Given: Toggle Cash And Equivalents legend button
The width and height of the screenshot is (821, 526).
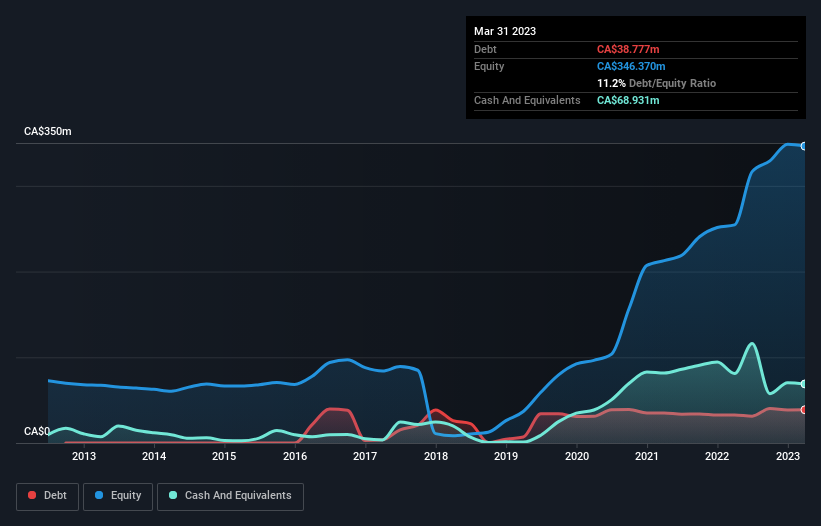Looking at the screenshot, I should pos(230,496).
